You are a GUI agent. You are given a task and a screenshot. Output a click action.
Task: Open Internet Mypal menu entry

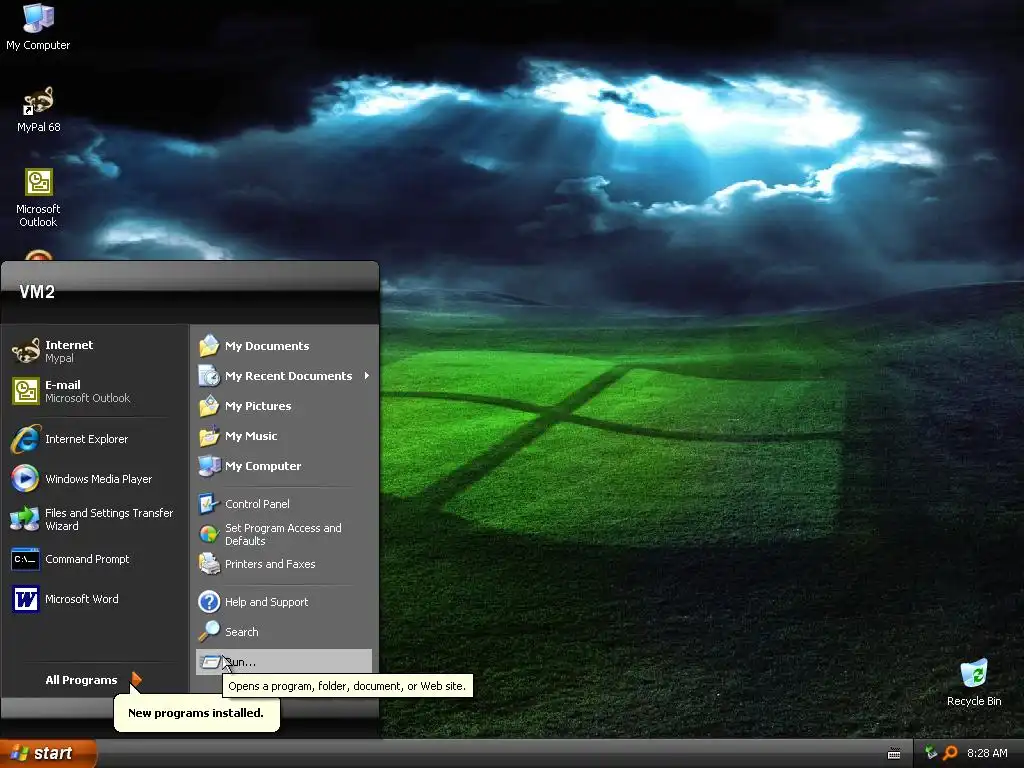(x=95, y=351)
